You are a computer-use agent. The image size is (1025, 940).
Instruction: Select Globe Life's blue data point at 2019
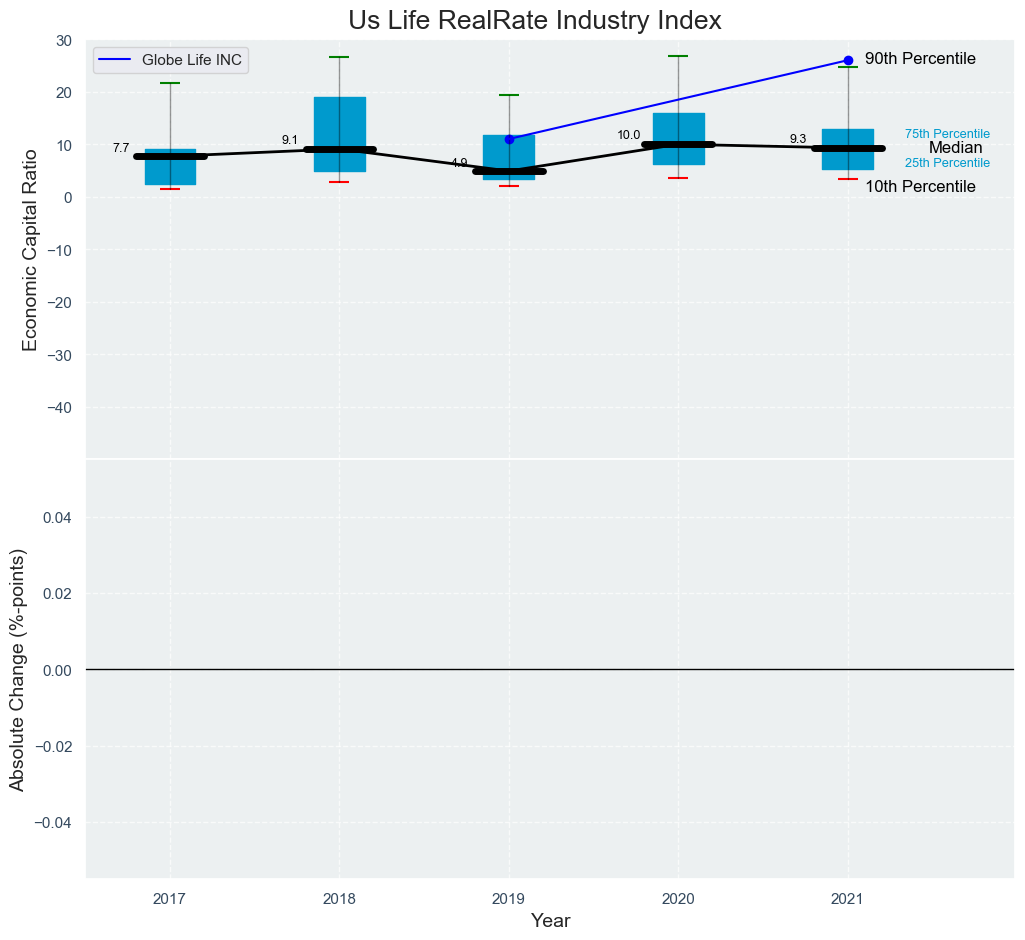pos(509,139)
